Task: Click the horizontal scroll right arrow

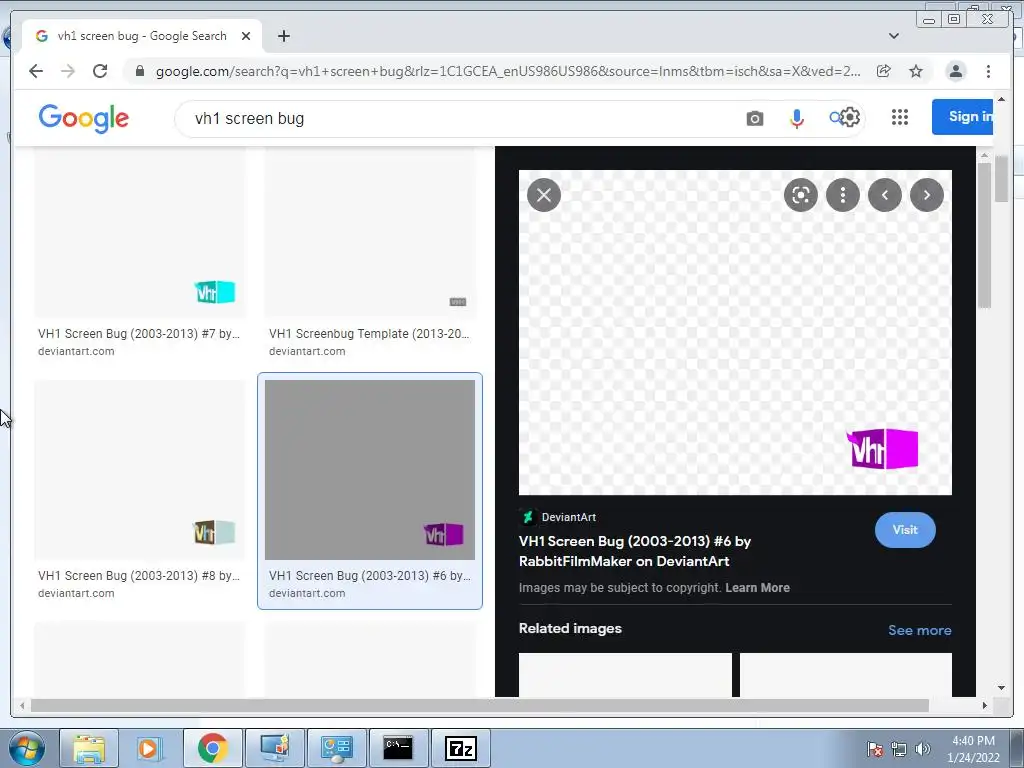Action: (985, 705)
